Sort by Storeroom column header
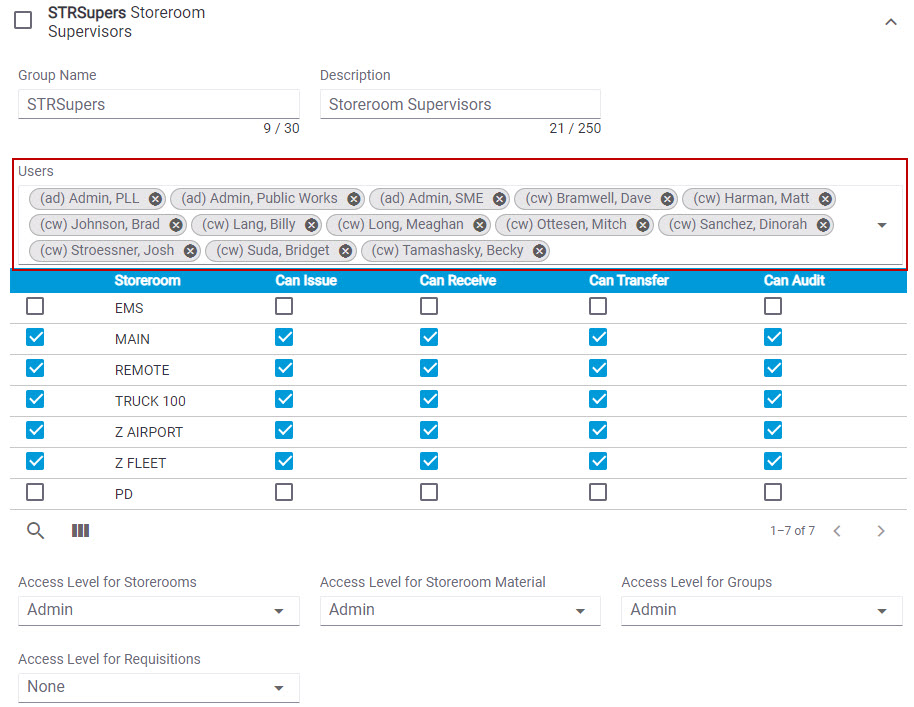Screen dimensions: 914x707 point(147,281)
